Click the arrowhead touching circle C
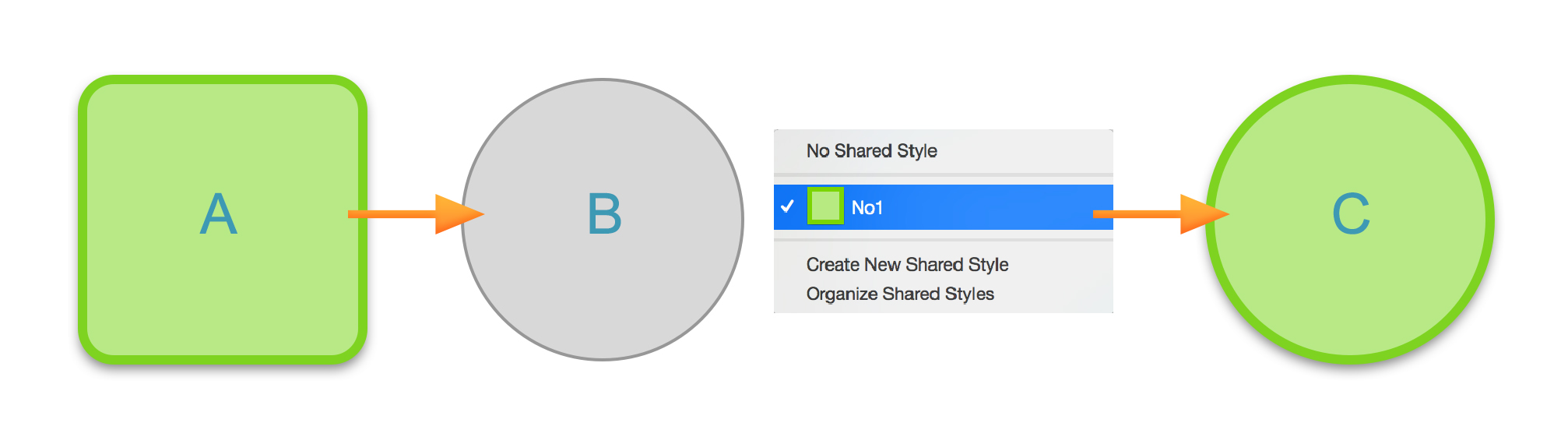 point(1203,214)
